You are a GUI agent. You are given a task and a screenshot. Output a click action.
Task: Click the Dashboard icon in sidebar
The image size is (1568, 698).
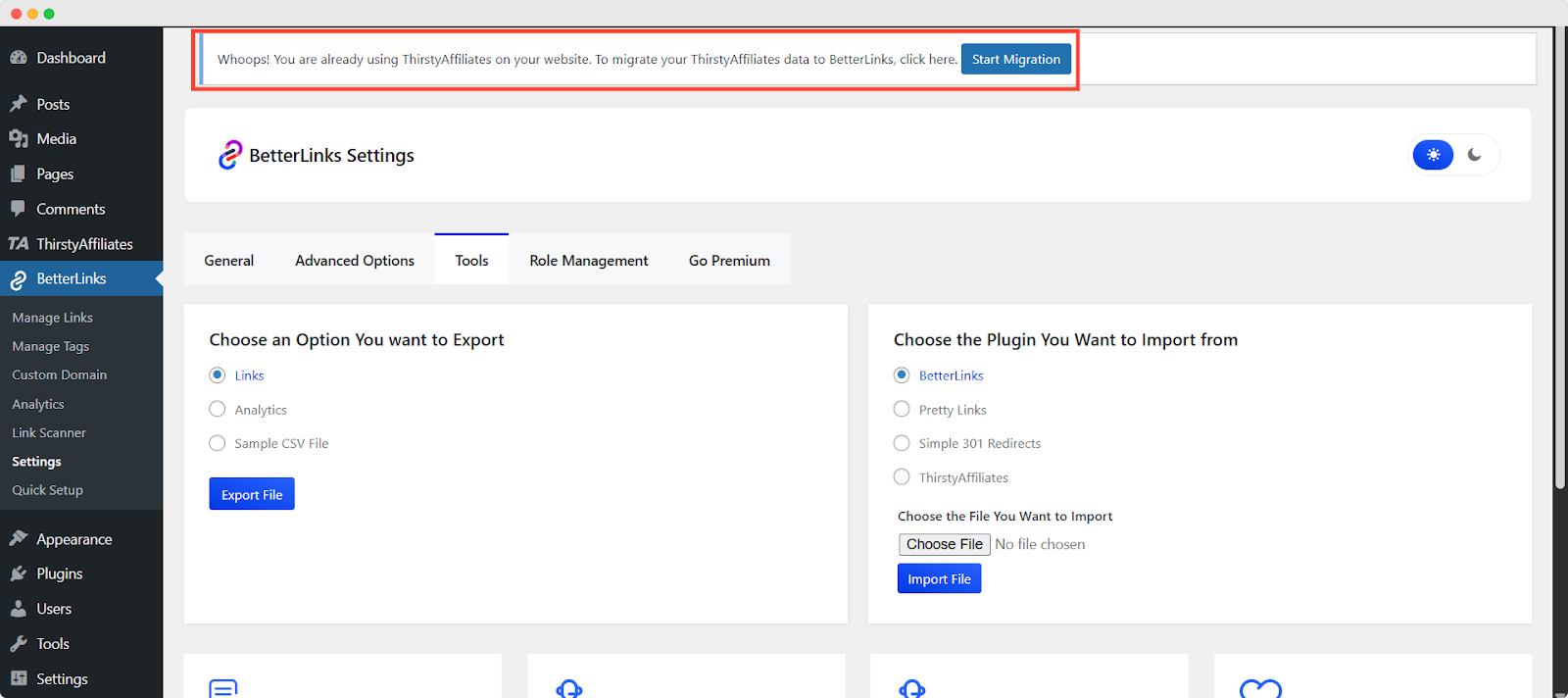pyautogui.click(x=19, y=58)
